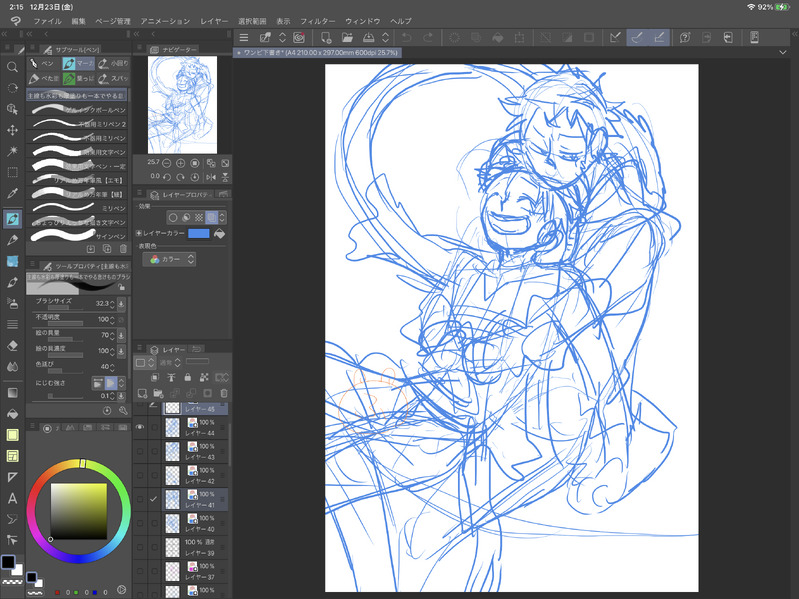Delete the selected layer with trash icon
Viewport: 799px width, 599px height.
tap(224, 393)
